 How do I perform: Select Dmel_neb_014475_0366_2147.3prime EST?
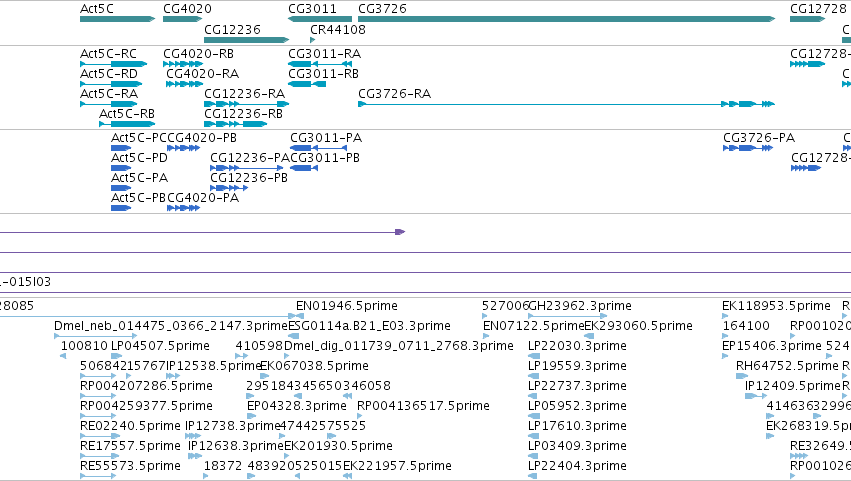point(170,326)
